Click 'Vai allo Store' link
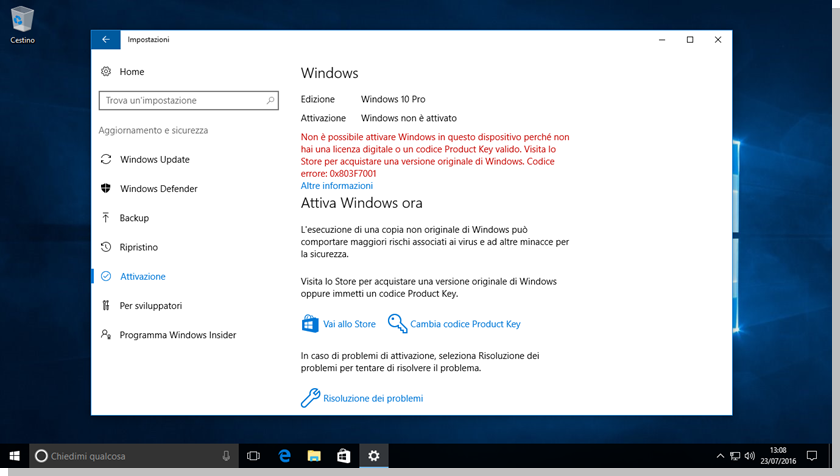Image resolution: width=840 pixels, height=476 pixels. tap(349, 324)
